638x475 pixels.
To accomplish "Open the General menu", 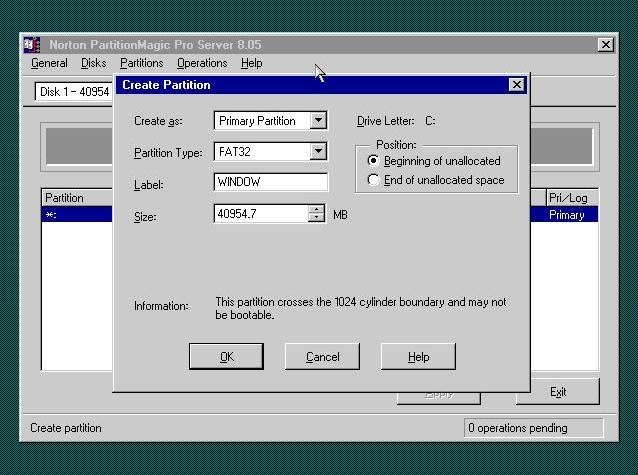I will (x=49, y=63).
